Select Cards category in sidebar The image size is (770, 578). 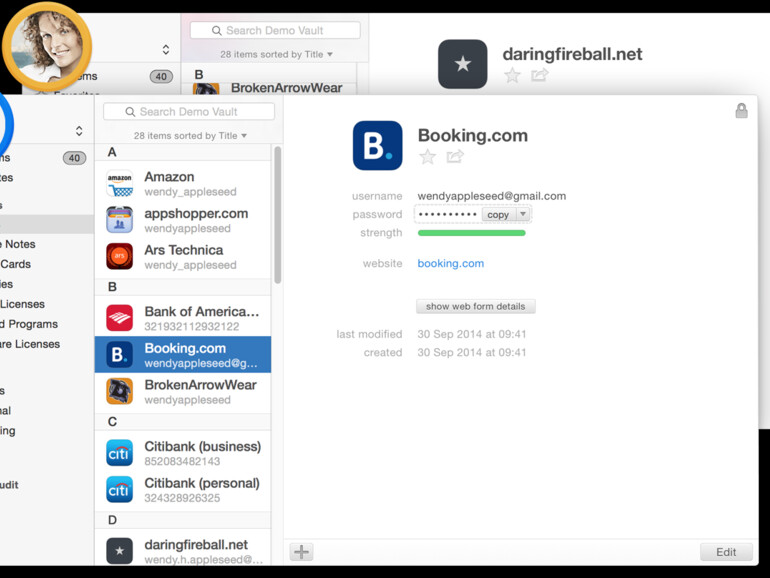click(16, 264)
